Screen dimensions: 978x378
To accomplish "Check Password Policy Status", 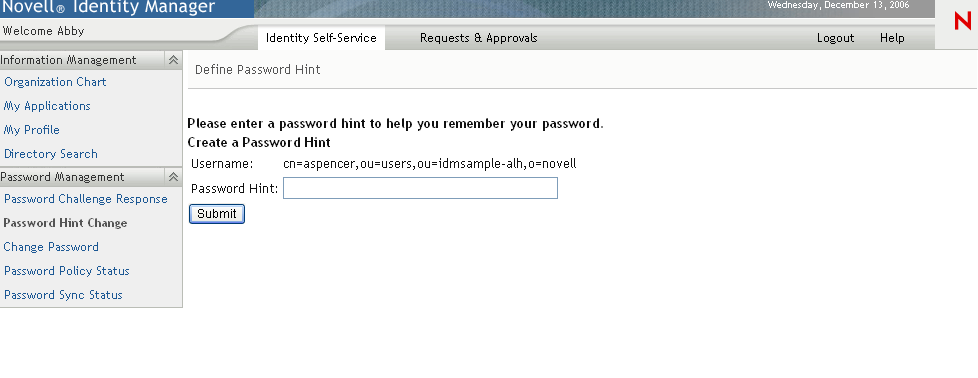I will [x=67, y=271].
